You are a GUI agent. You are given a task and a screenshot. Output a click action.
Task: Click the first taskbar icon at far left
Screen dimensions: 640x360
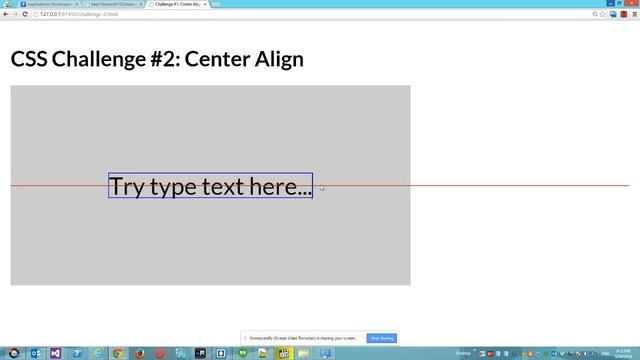[14, 353]
